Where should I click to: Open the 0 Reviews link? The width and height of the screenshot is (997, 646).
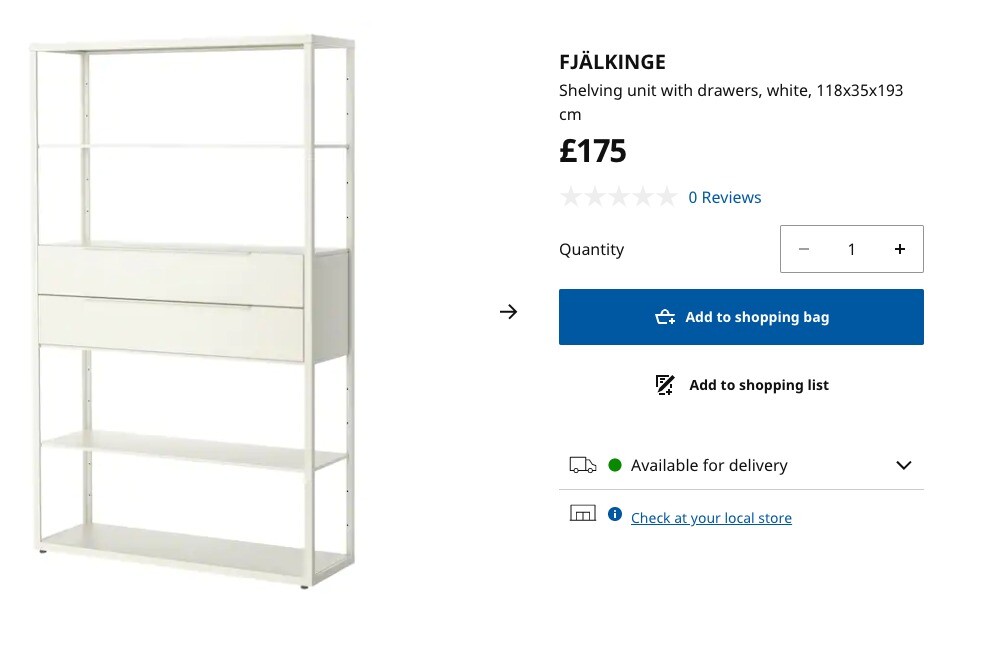pyautogui.click(x=724, y=197)
